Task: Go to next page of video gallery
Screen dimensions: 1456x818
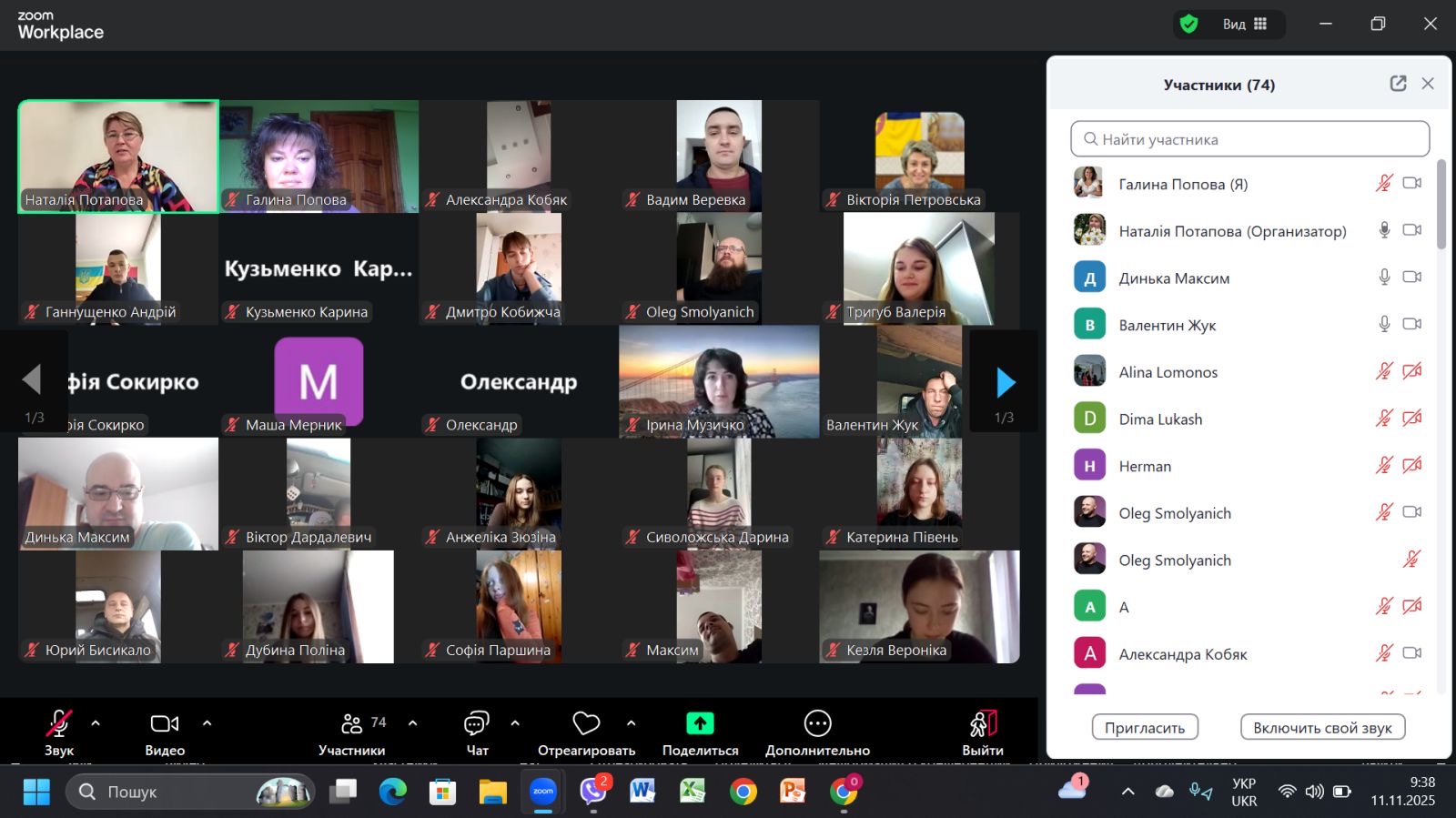Action: [1005, 382]
